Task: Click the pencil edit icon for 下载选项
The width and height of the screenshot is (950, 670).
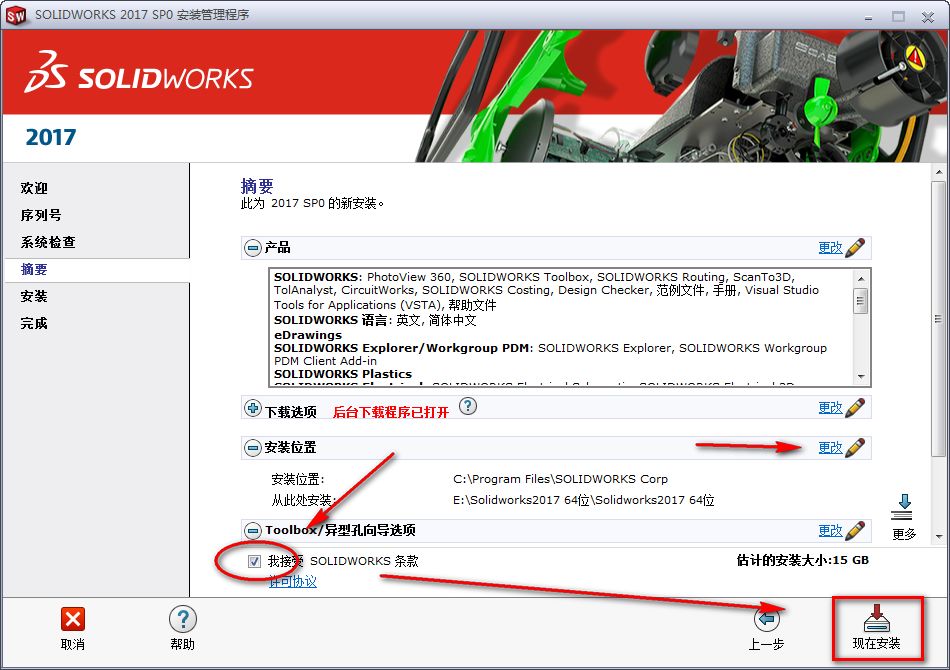Action: point(856,406)
